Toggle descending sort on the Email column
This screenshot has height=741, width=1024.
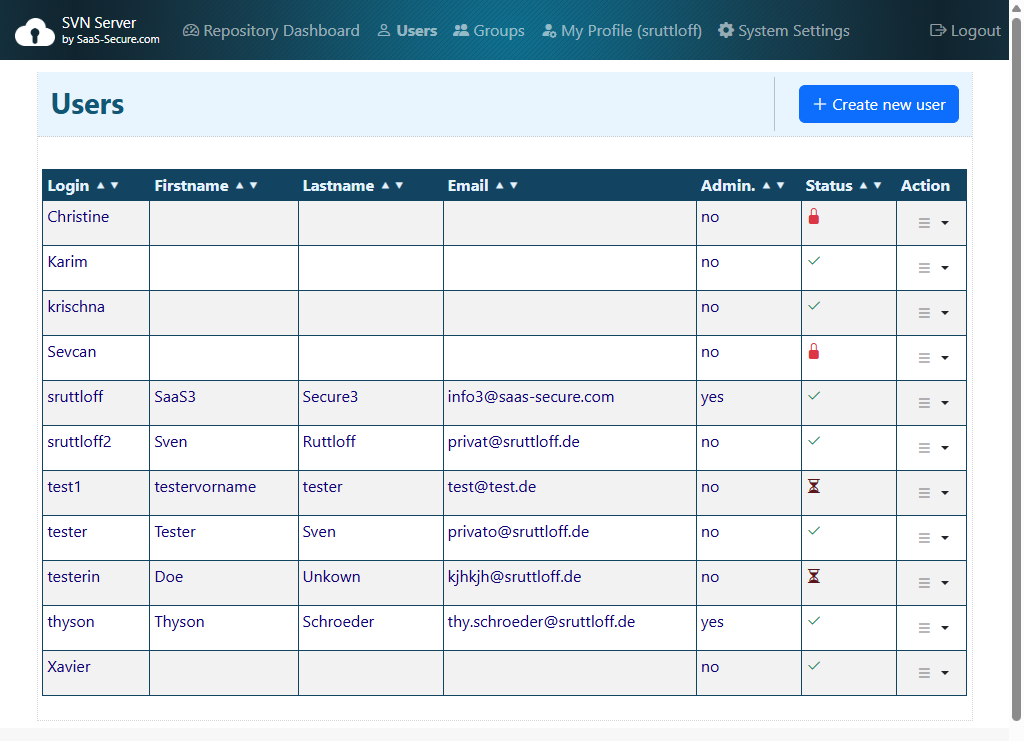point(513,185)
